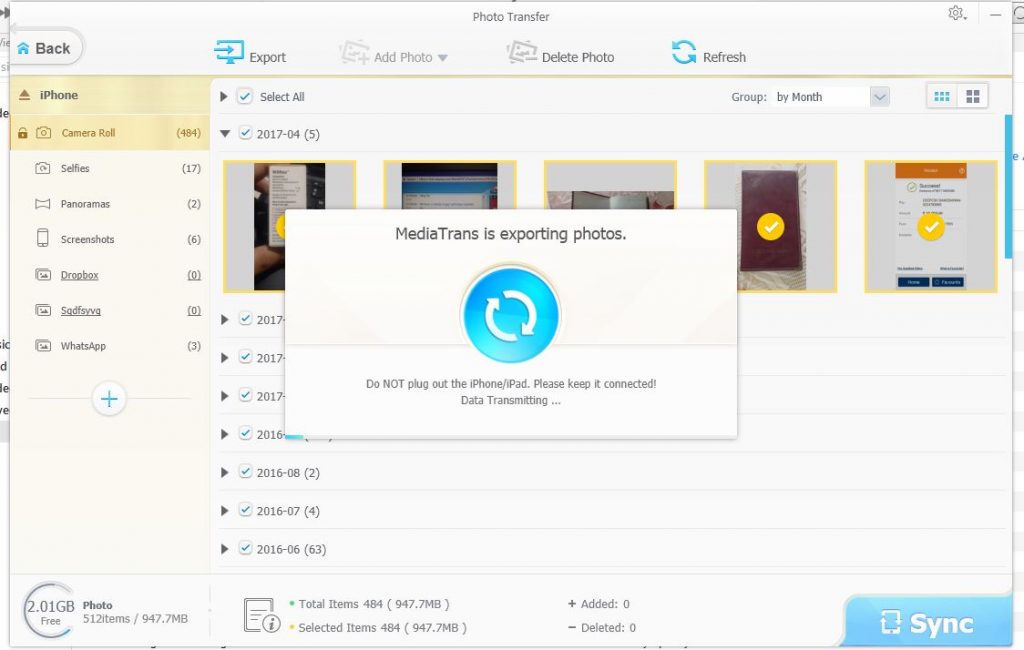The width and height of the screenshot is (1024, 650).
Task: Click the Export photos icon
Action: click(229, 54)
